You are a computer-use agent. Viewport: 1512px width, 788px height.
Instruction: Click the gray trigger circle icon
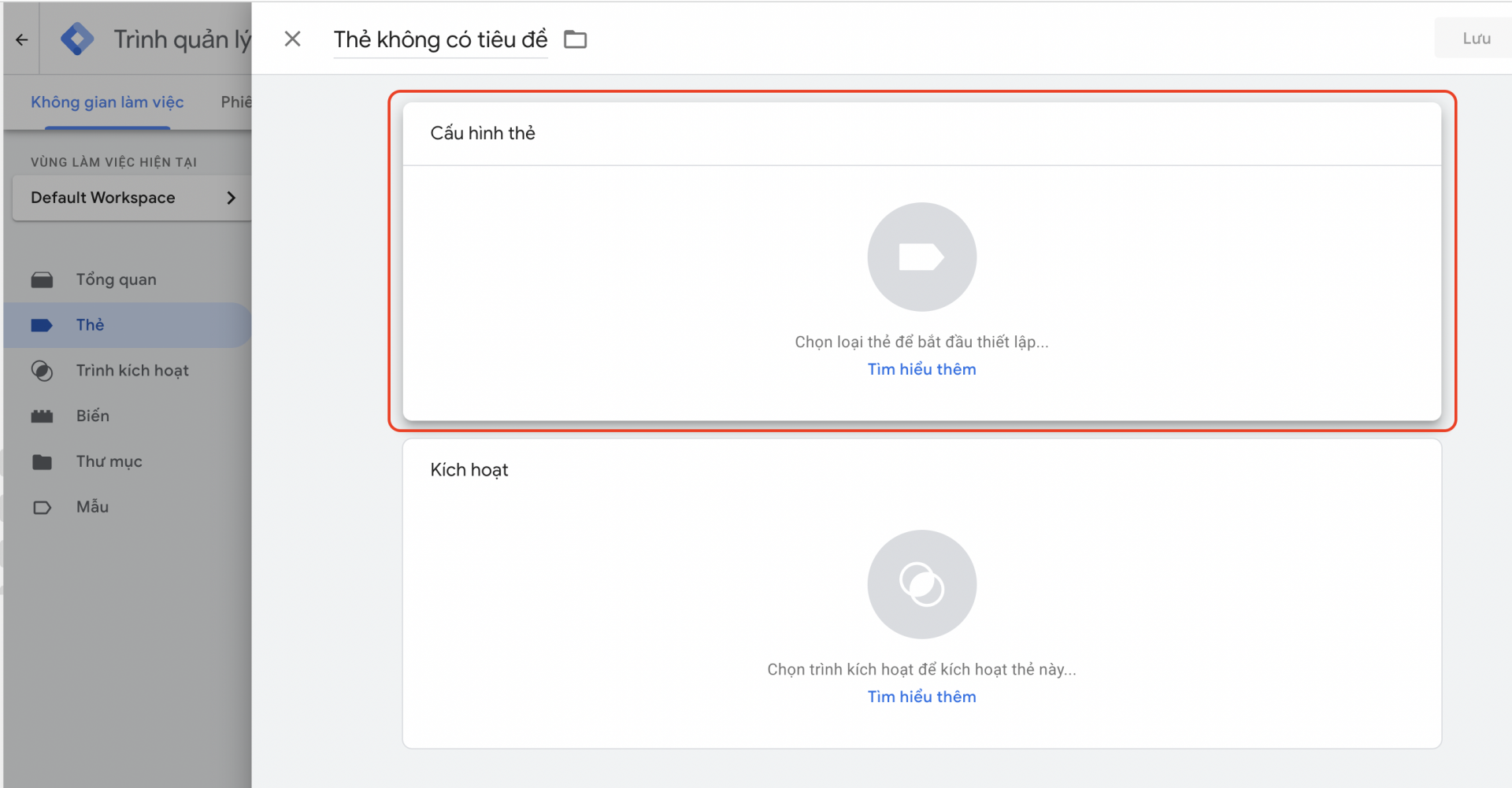(921, 584)
